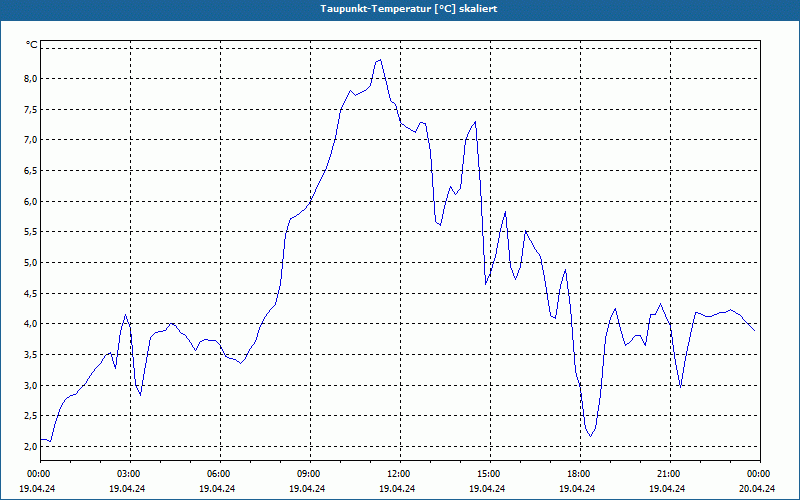Click the 7,5 y-axis label
The image size is (800, 500).
point(31,109)
